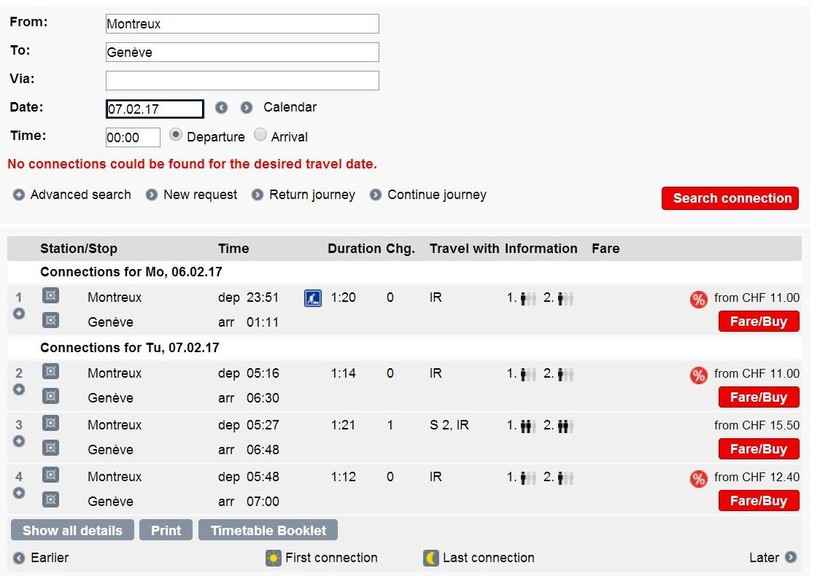Click Fare/Buy for the 05:27 connection

click(759, 449)
